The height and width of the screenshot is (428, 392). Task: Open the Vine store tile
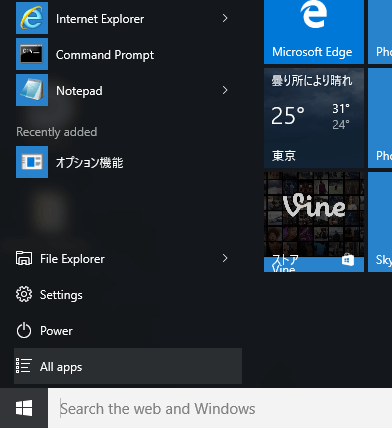coord(314,222)
